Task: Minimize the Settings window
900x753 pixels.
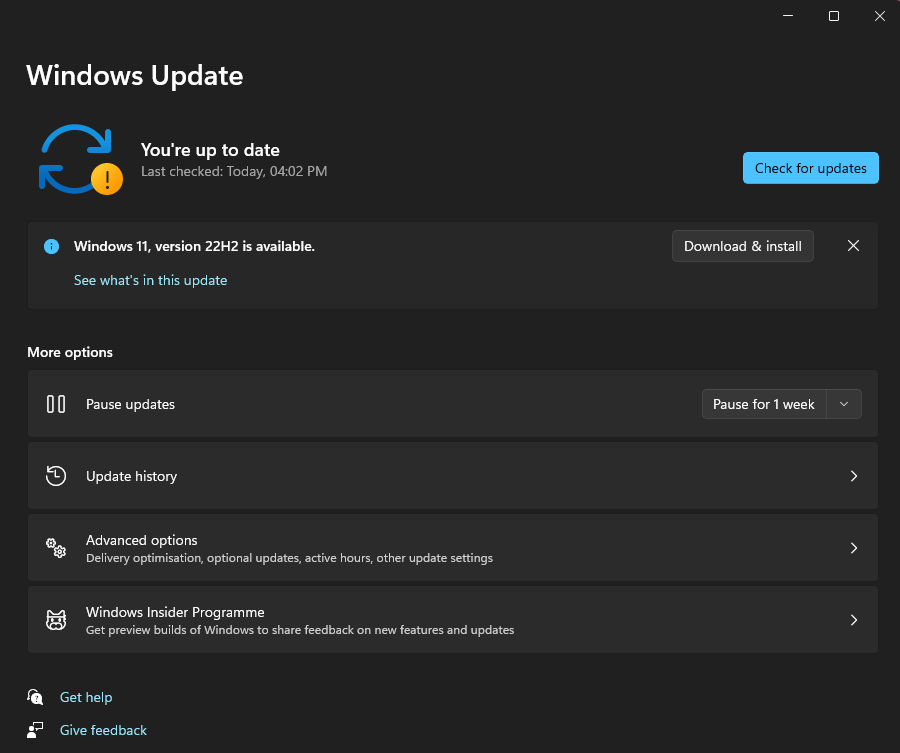Action: click(788, 16)
